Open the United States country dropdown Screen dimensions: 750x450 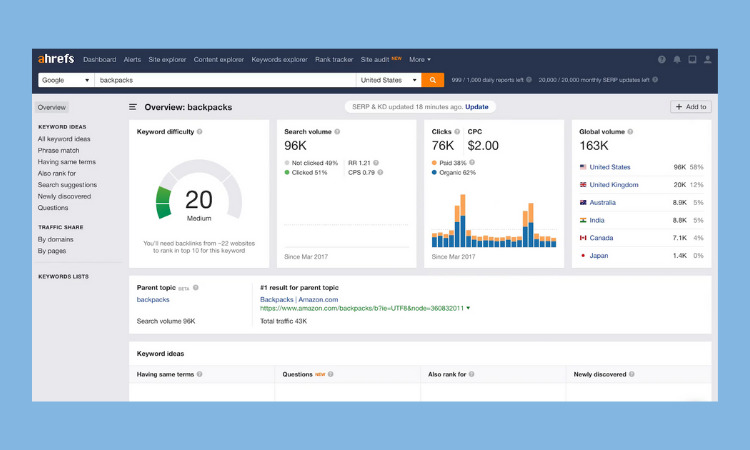pos(388,80)
